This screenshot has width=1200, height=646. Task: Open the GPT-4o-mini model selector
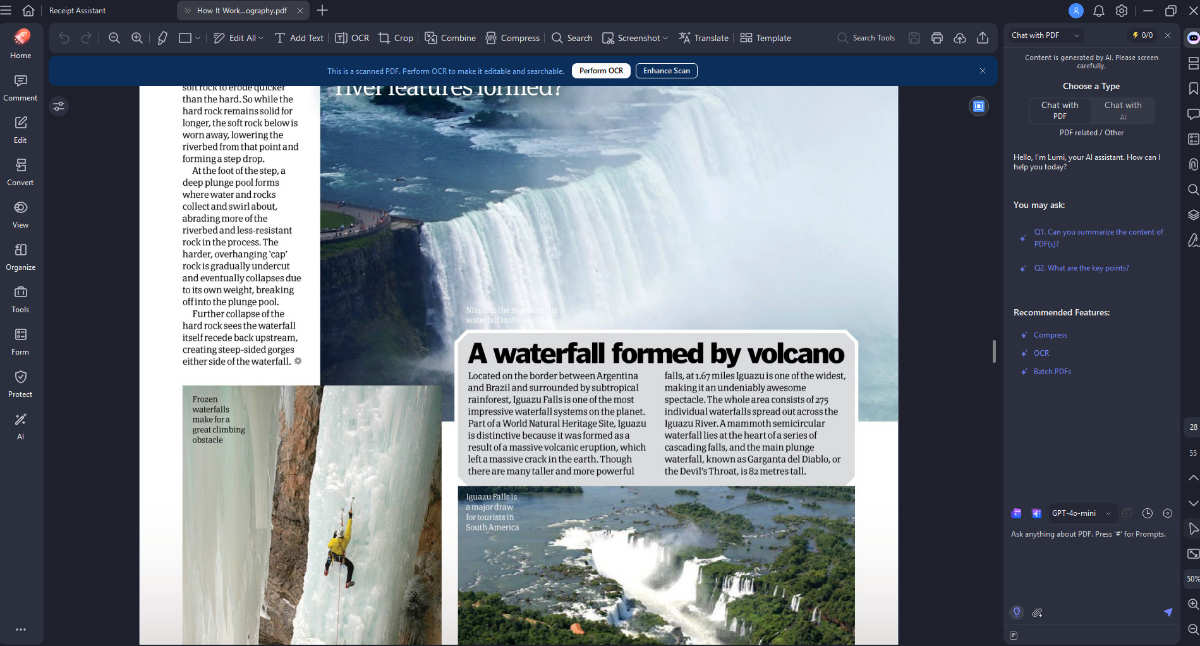1079,513
